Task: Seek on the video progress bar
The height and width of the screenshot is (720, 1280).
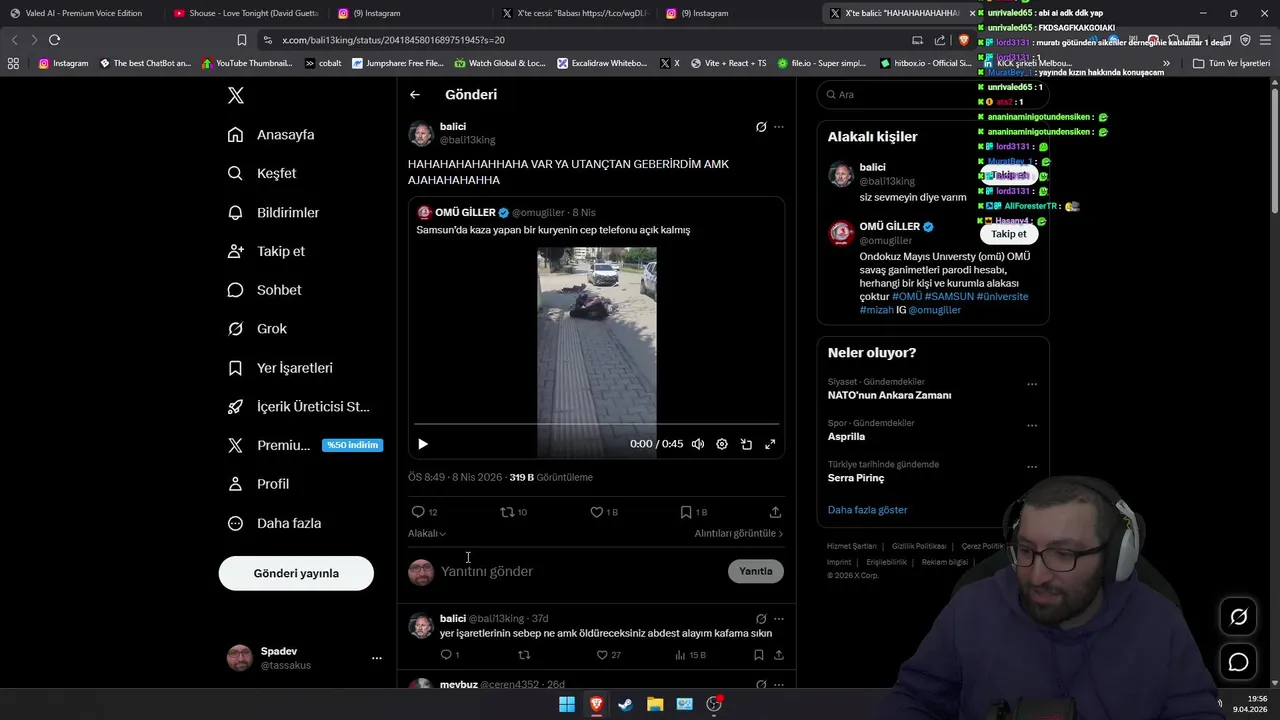Action: (x=596, y=424)
